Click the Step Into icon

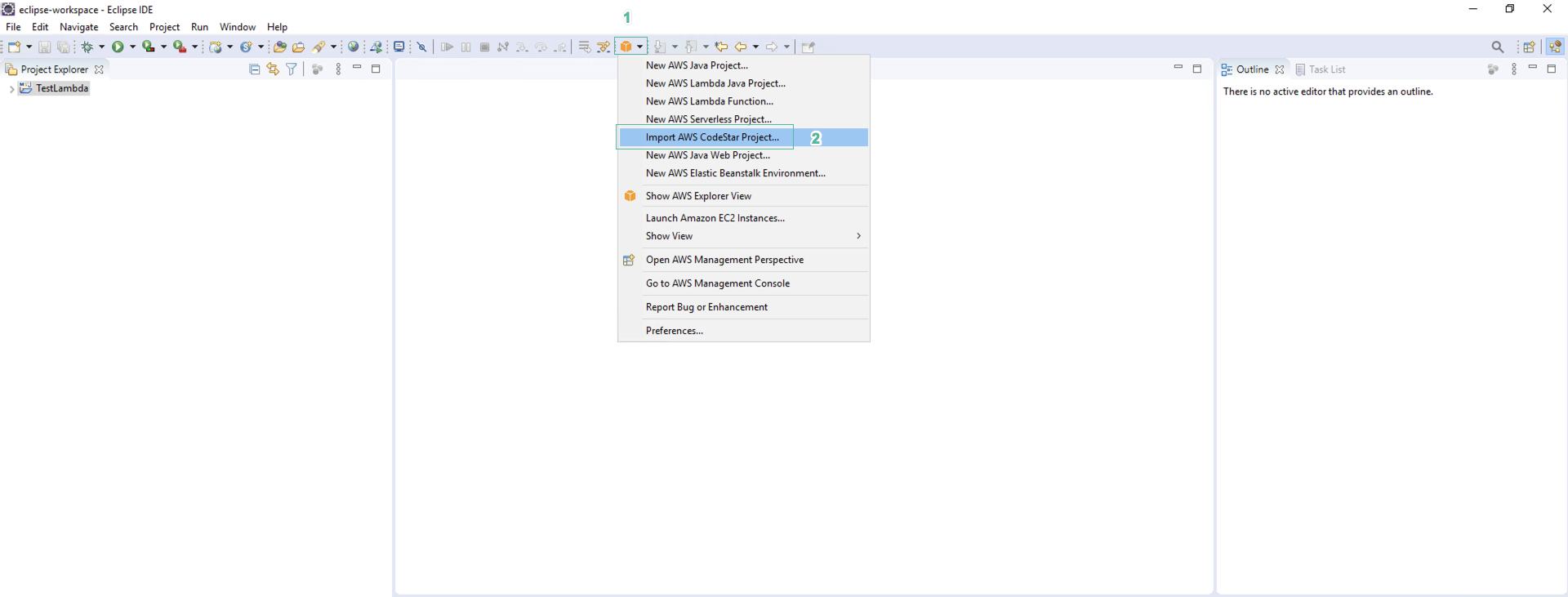[x=523, y=47]
